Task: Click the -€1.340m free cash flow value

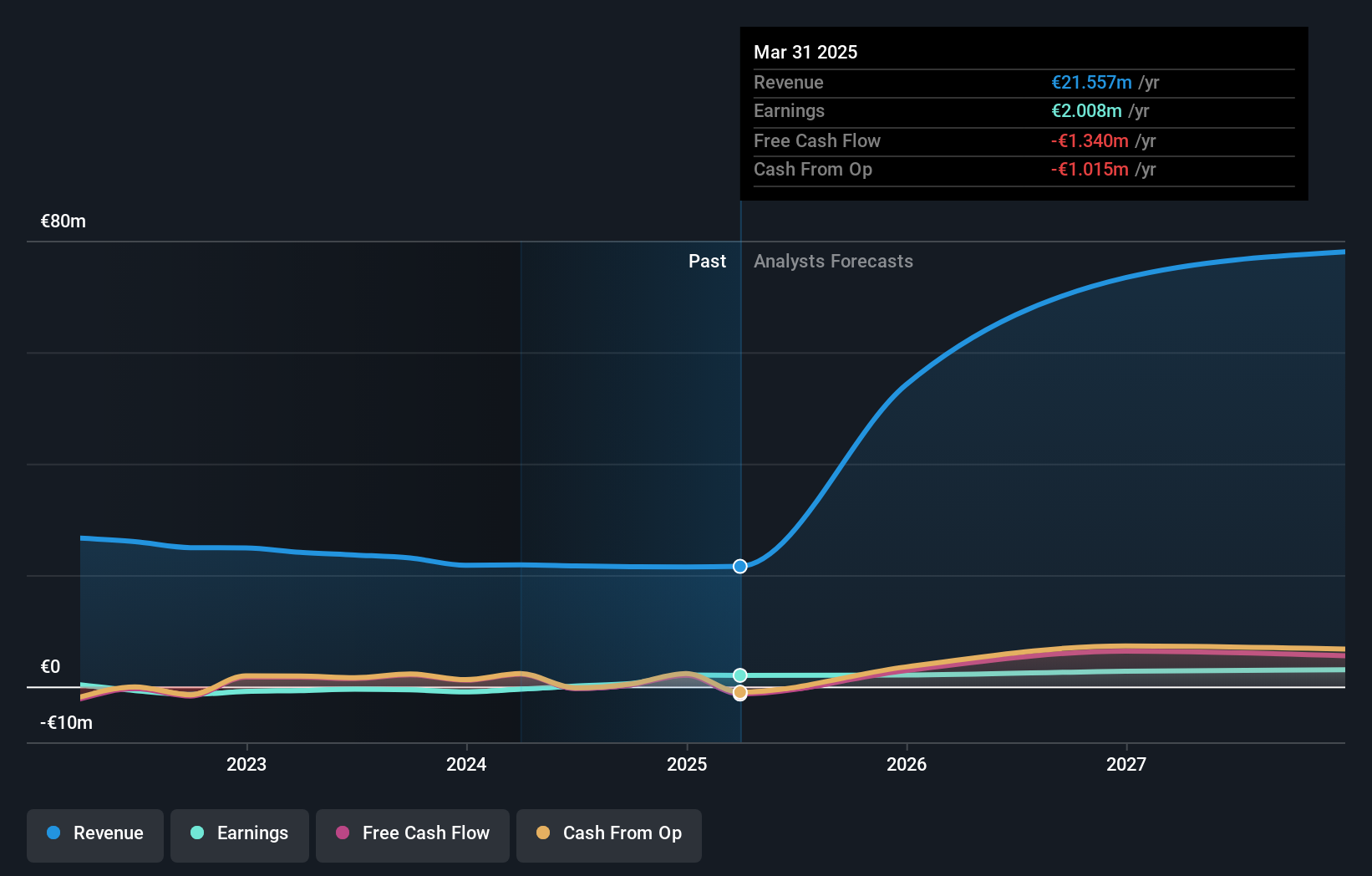Action: [x=1090, y=140]
